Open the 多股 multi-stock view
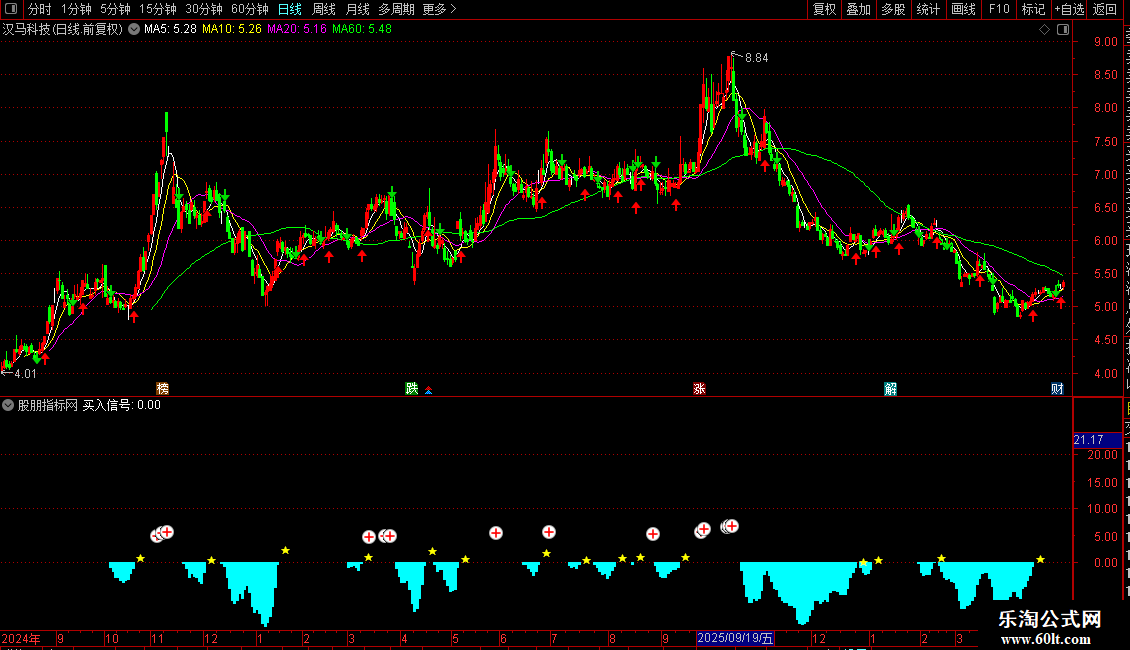1130x650 pixels. 893,9
